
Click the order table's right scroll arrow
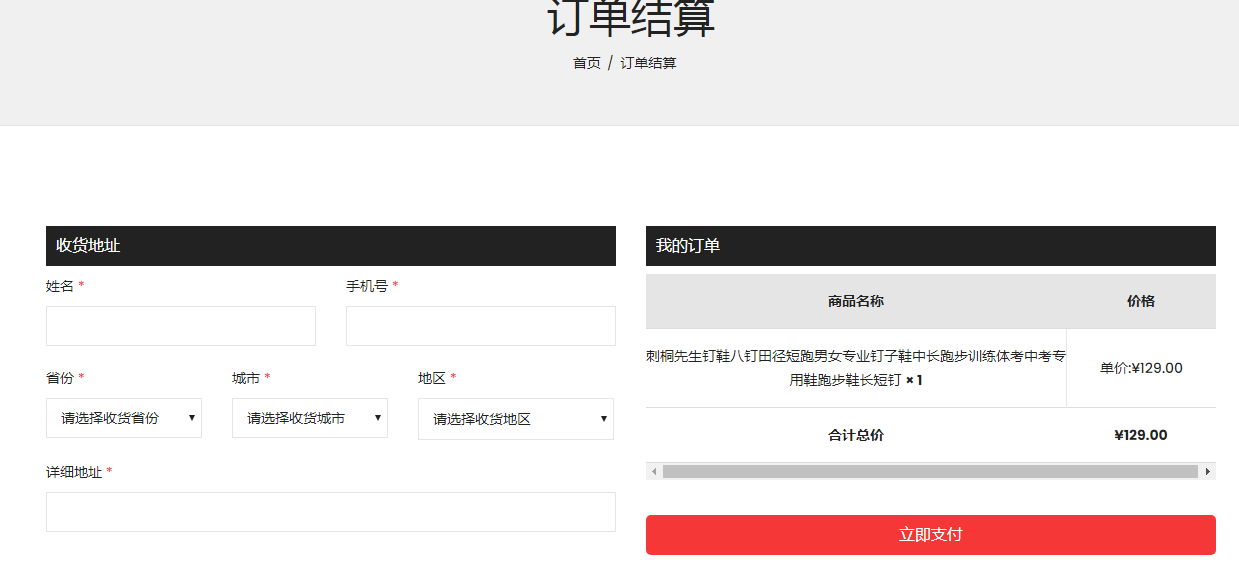tap(1207, 471)
